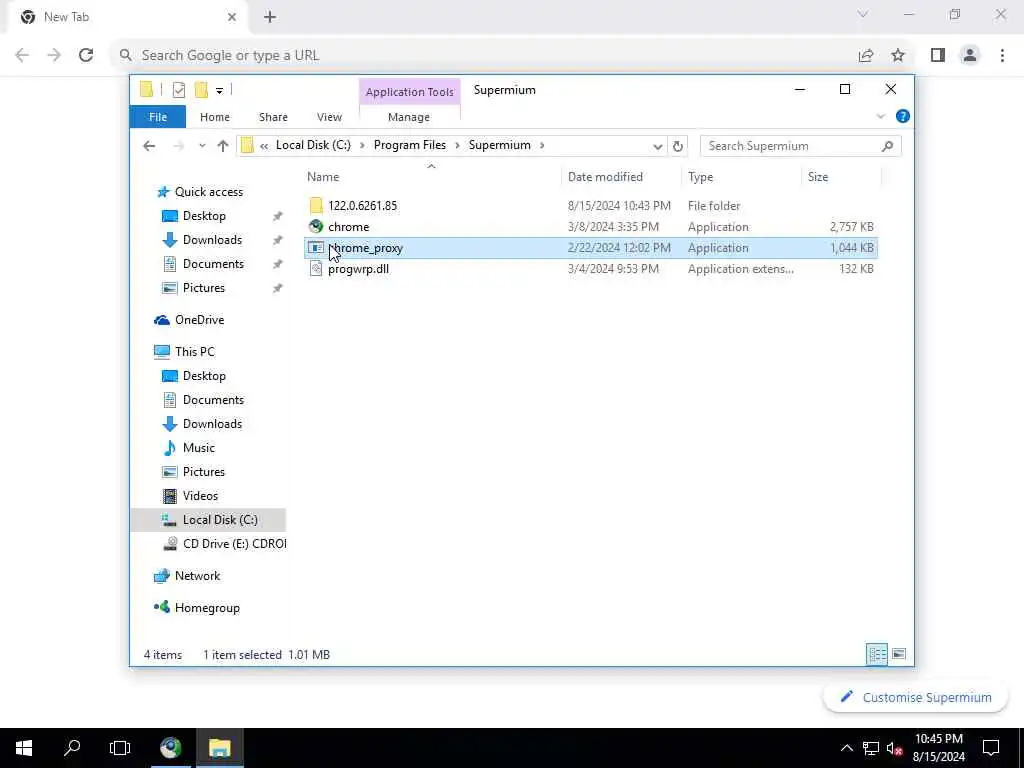
Task: Open pinned Downloads under Quick access
Action: pos(212,240)
